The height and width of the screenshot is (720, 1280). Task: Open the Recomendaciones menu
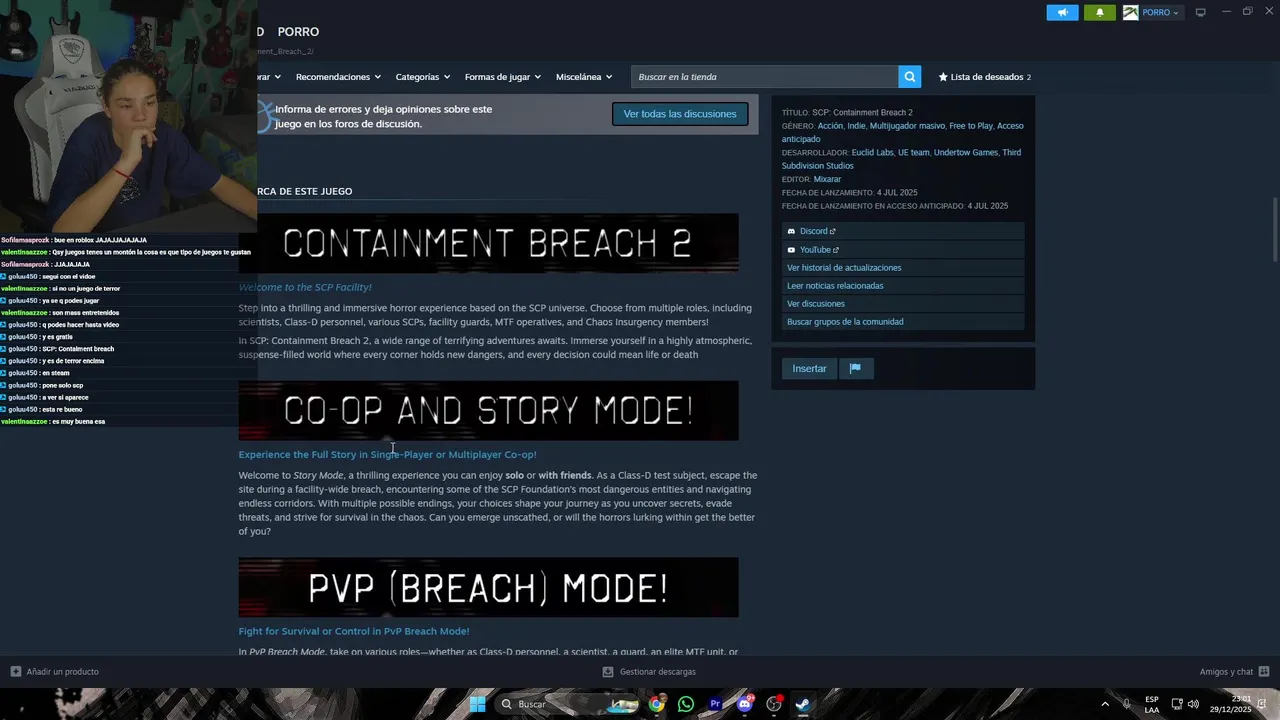(338, 77)
